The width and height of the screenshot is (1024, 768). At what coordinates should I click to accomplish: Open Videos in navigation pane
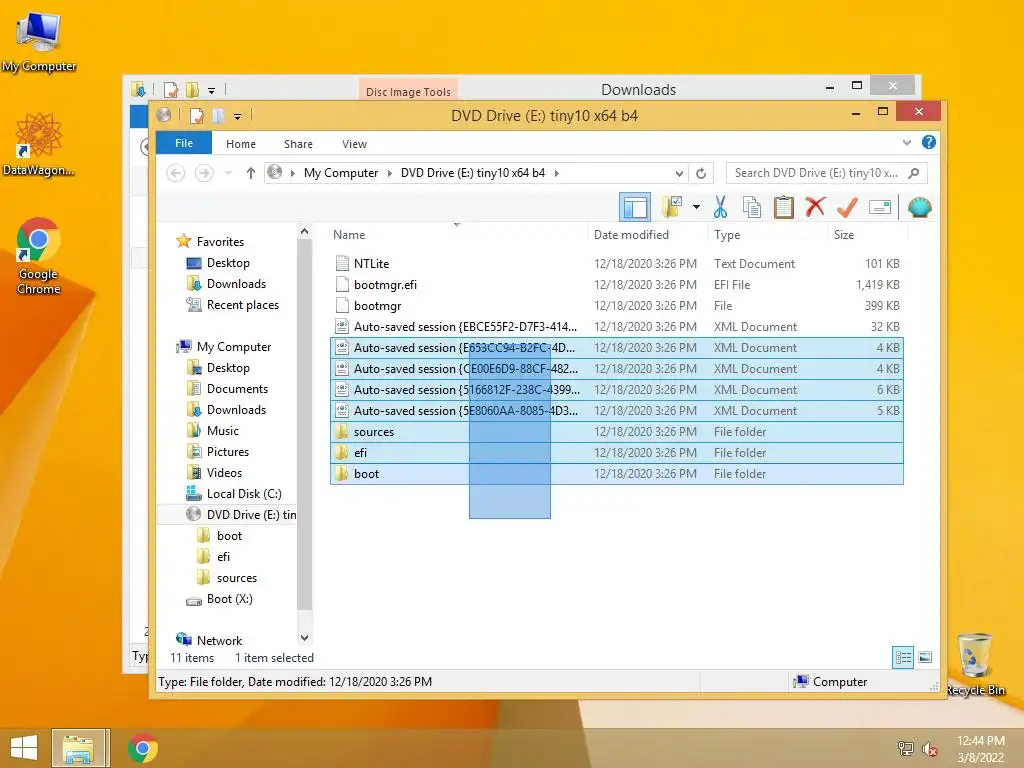pyautogui.click(x=224, y=473)
